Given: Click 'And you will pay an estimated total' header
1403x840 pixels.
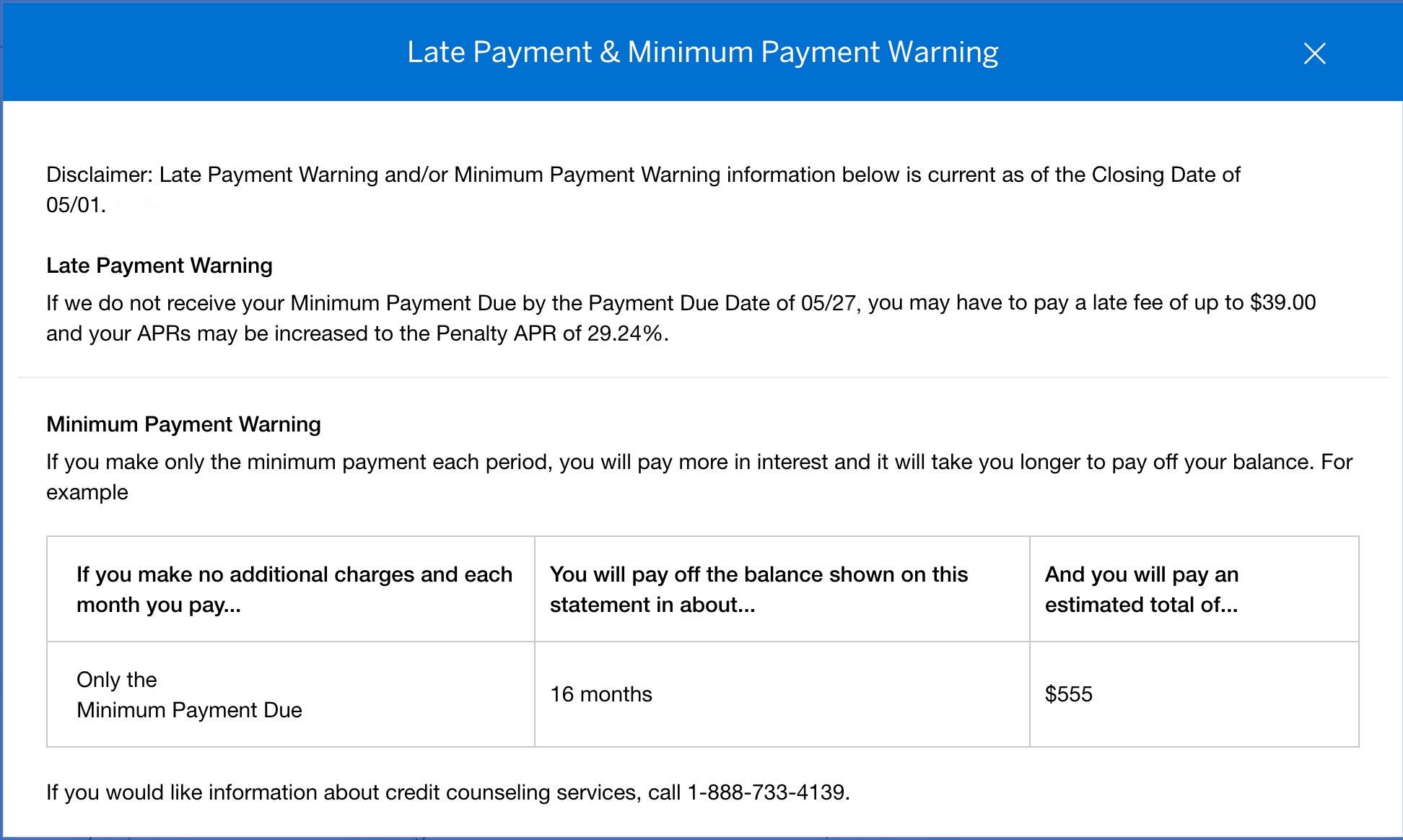Looking at the screenshot, I should pyautogui.click(x=1141, y=589).
